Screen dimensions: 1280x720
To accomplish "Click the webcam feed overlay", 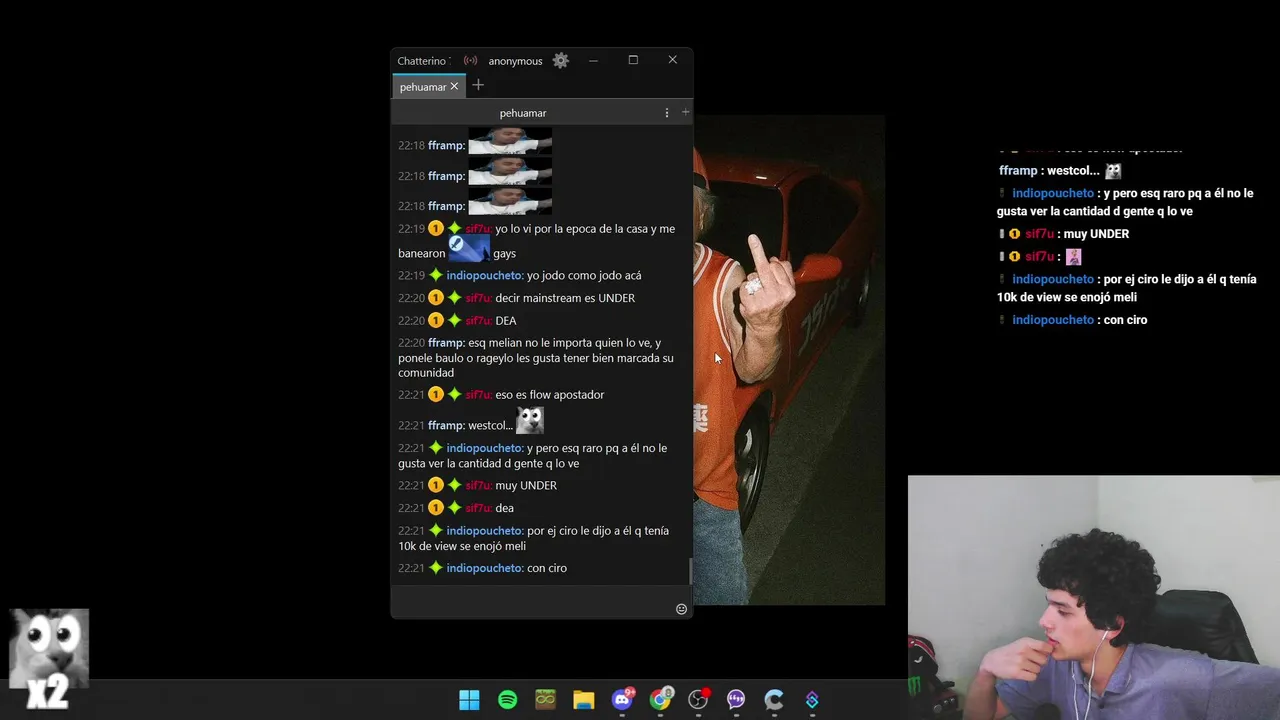I will 1094,598.
